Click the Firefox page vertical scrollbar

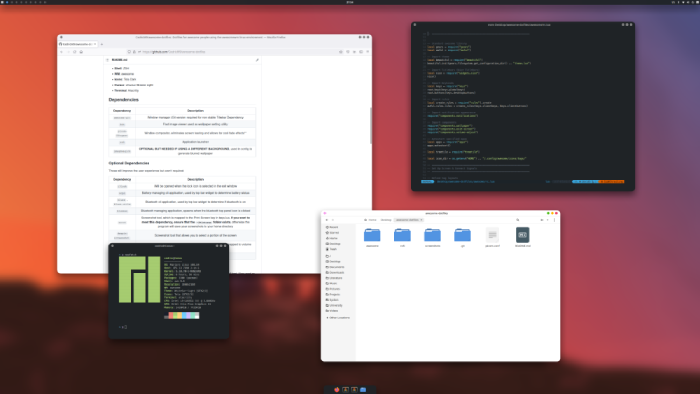pos(371,126)
